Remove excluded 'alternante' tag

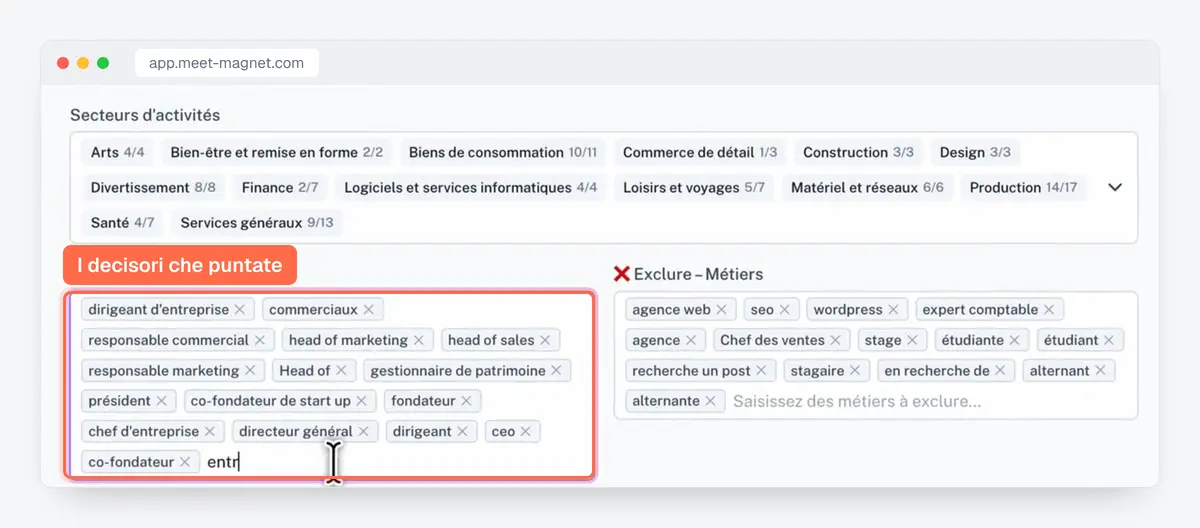click(711, 401)
